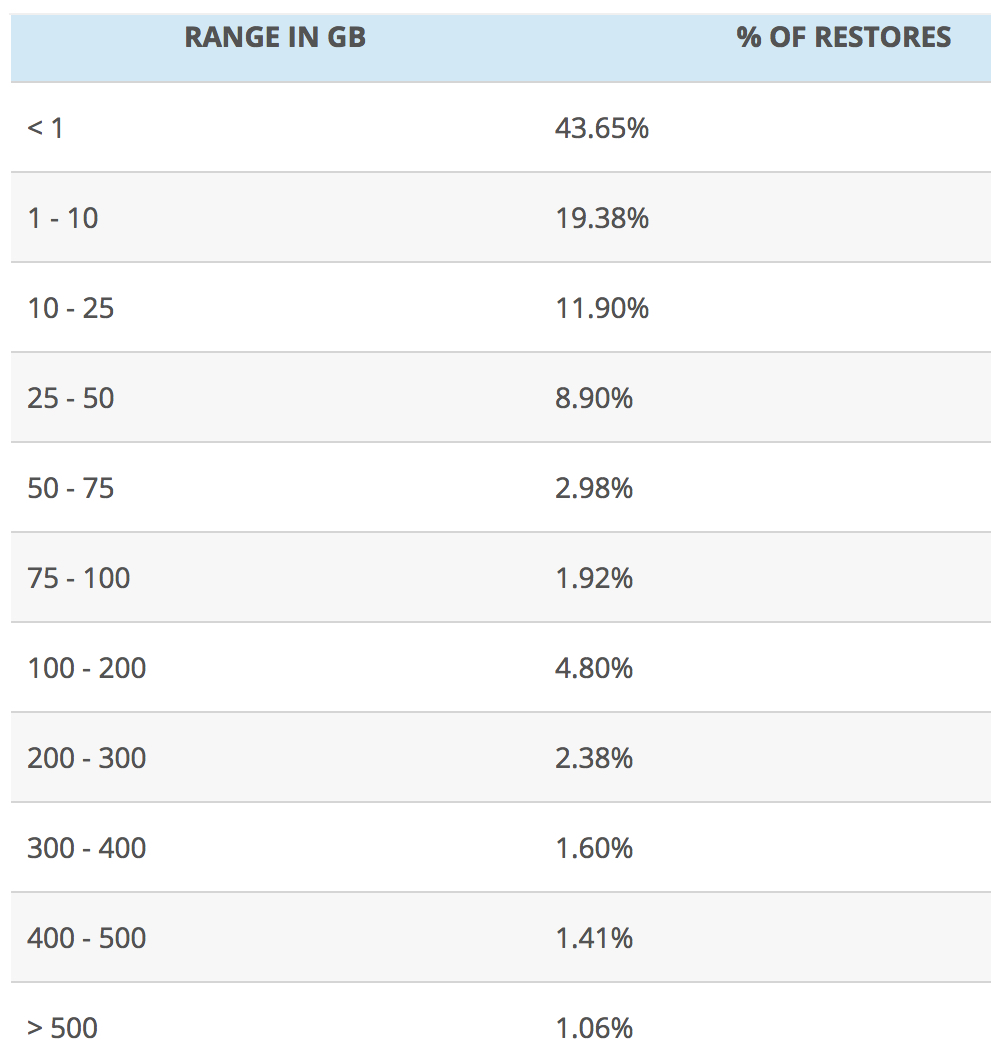Click the 43.65% value
The height and width of the screenshot is (1061, 991).
click(x=602, y=128)
